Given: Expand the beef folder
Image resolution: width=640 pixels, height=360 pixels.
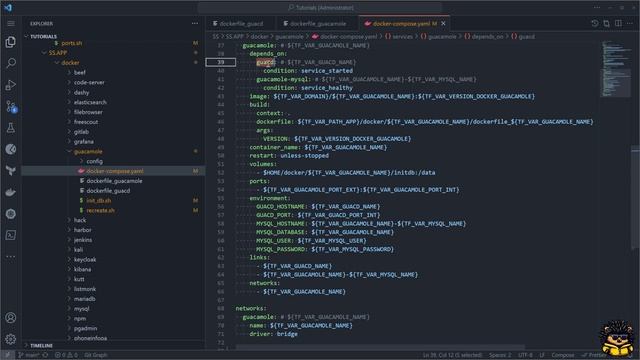Looking at the screenshot, I should [69, 72].
